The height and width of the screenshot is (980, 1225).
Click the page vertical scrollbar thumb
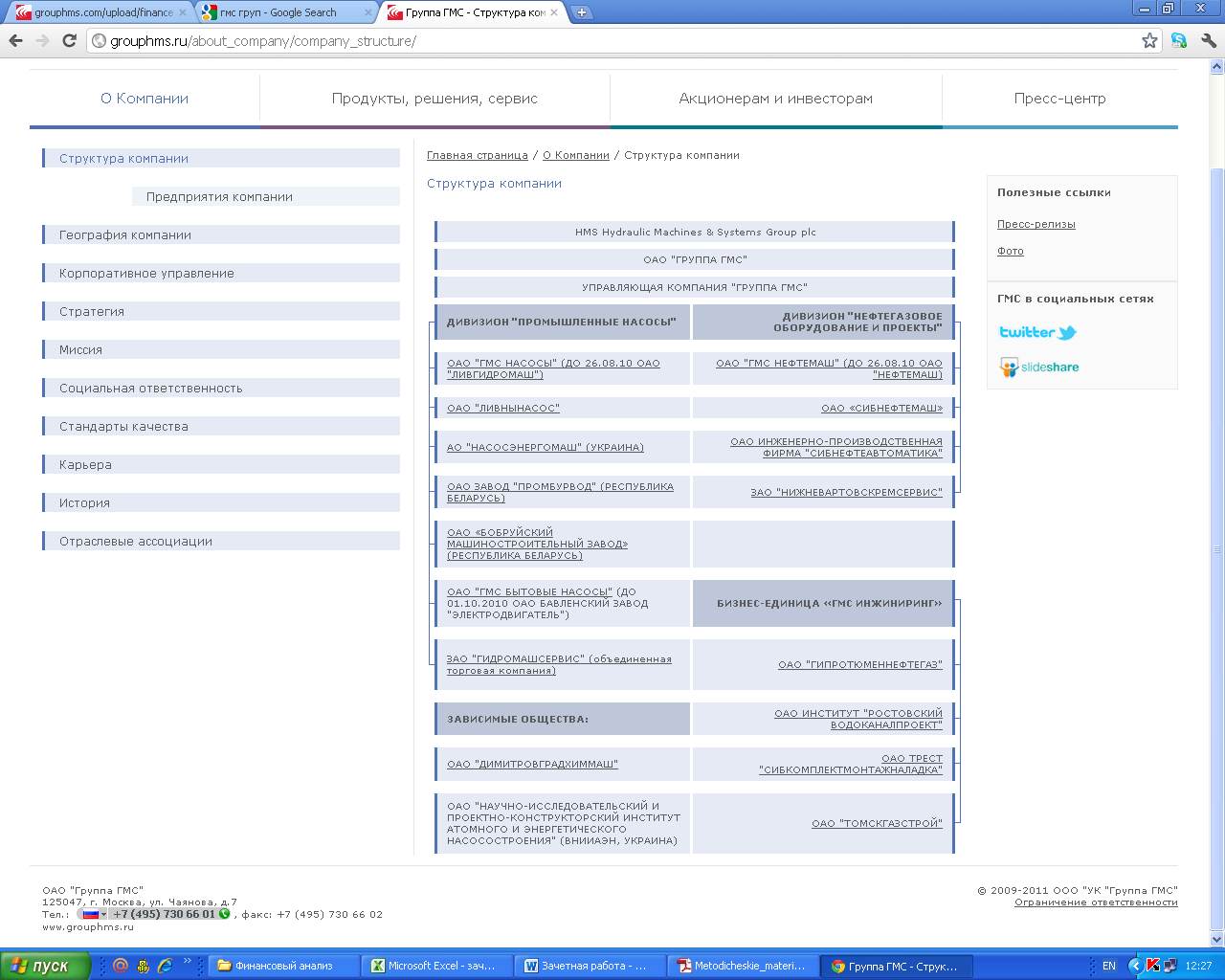(x=1217, y=549)
